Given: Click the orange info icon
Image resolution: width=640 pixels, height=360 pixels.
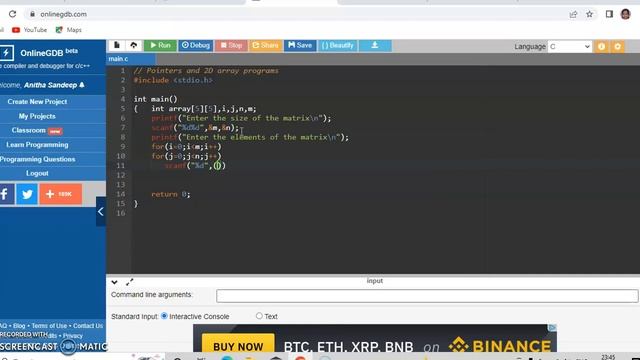Looking at the screenshot, I should 601,47.
